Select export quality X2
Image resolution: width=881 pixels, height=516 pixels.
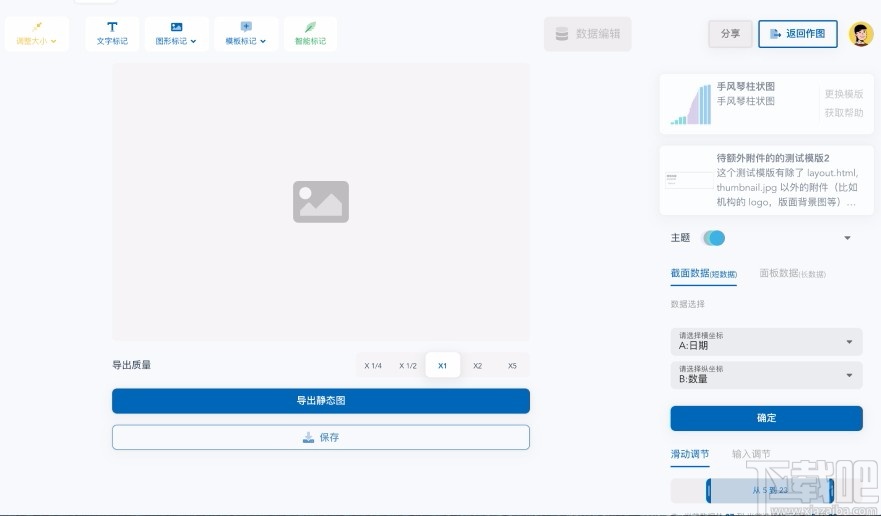478,365
